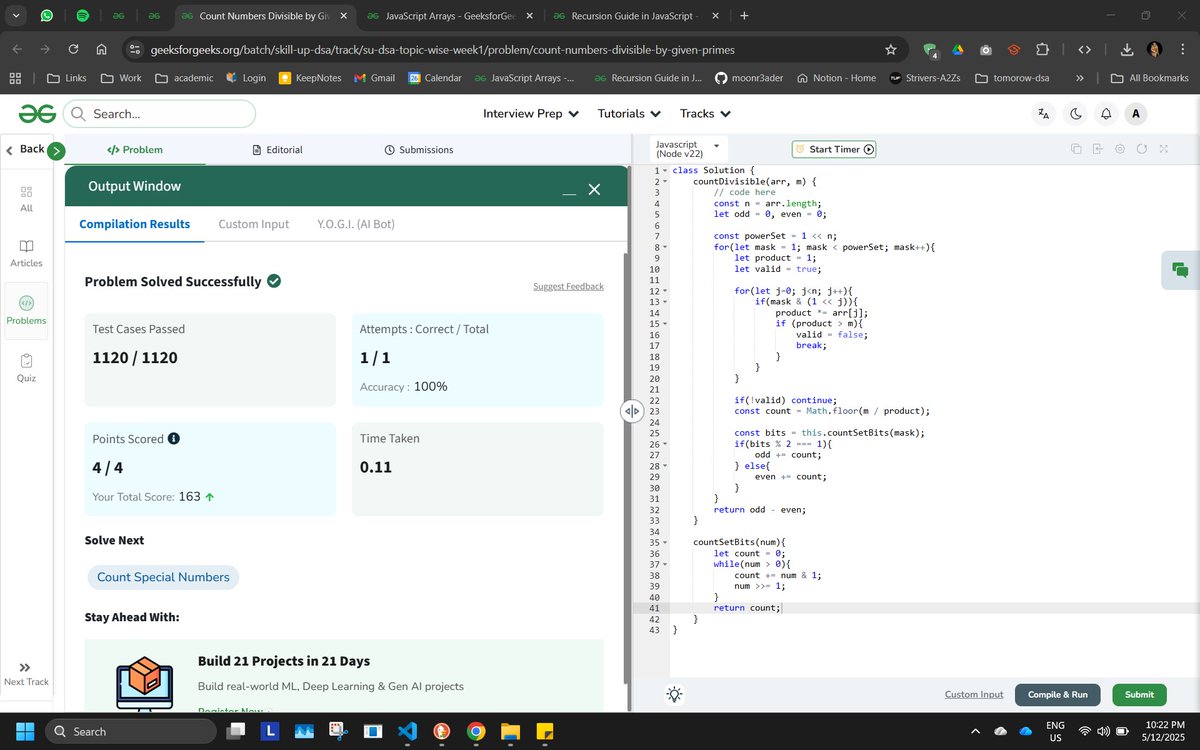
Task: Minimize the Output Window
Action: click(x=568, y=191)
